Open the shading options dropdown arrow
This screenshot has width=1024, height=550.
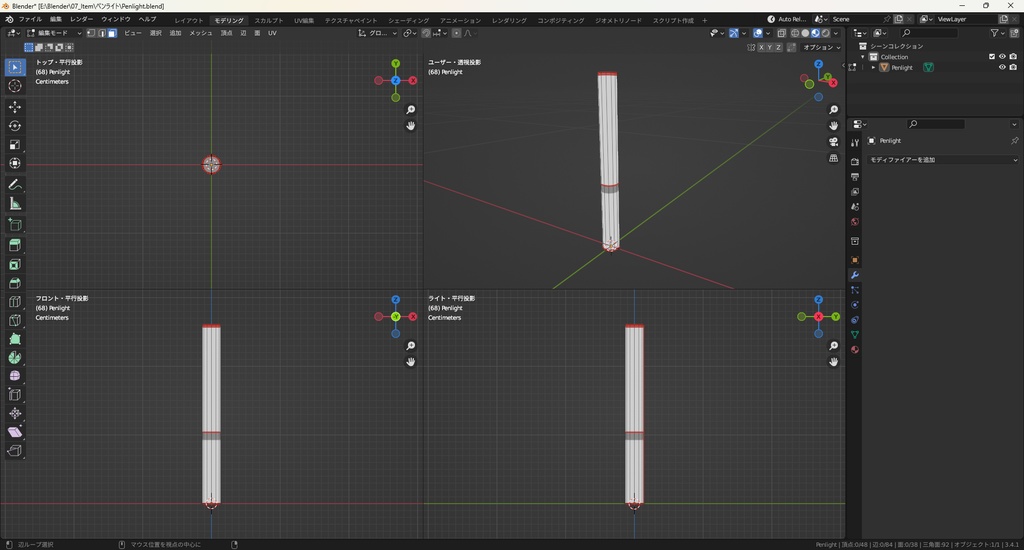(836, 33)
